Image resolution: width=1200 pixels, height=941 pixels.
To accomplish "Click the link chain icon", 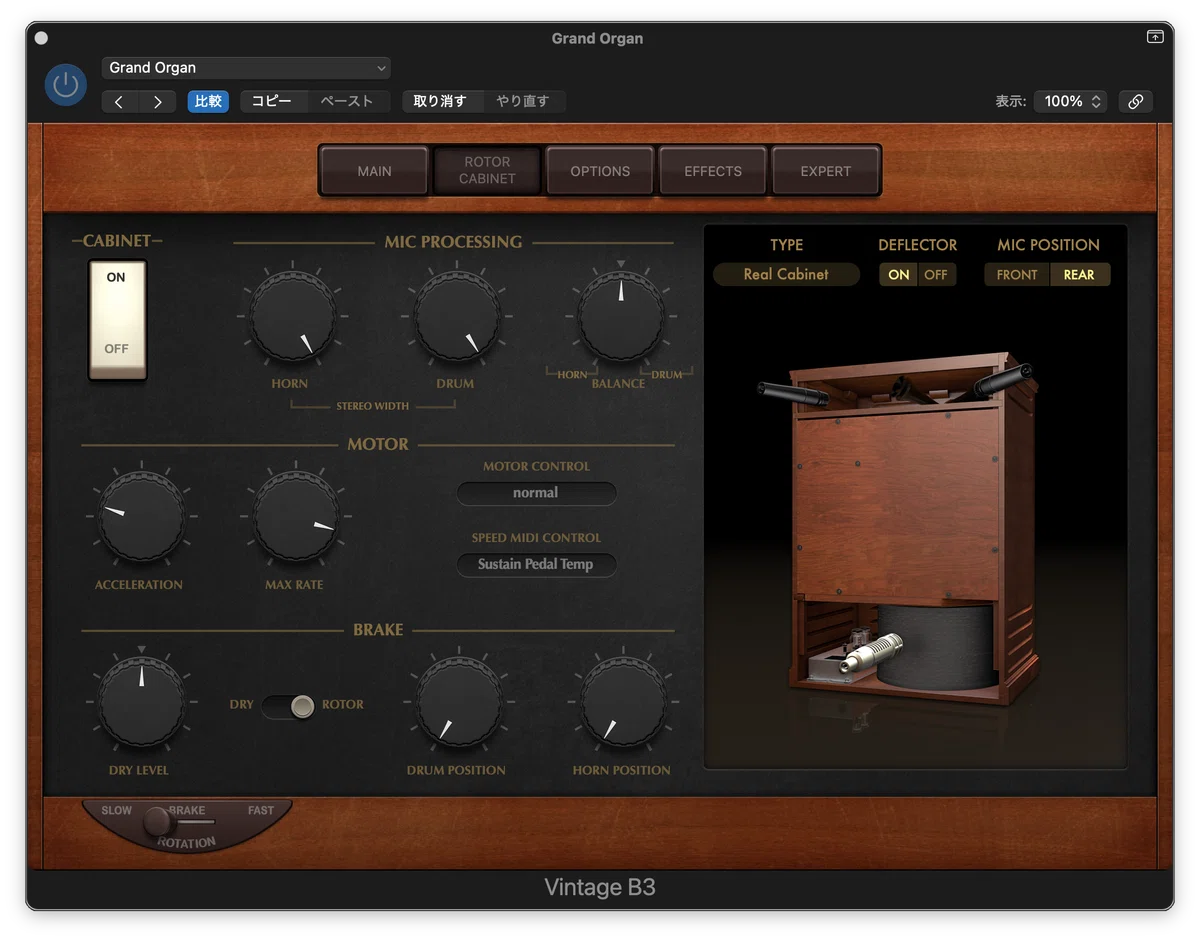I will tap(1135, 102).
